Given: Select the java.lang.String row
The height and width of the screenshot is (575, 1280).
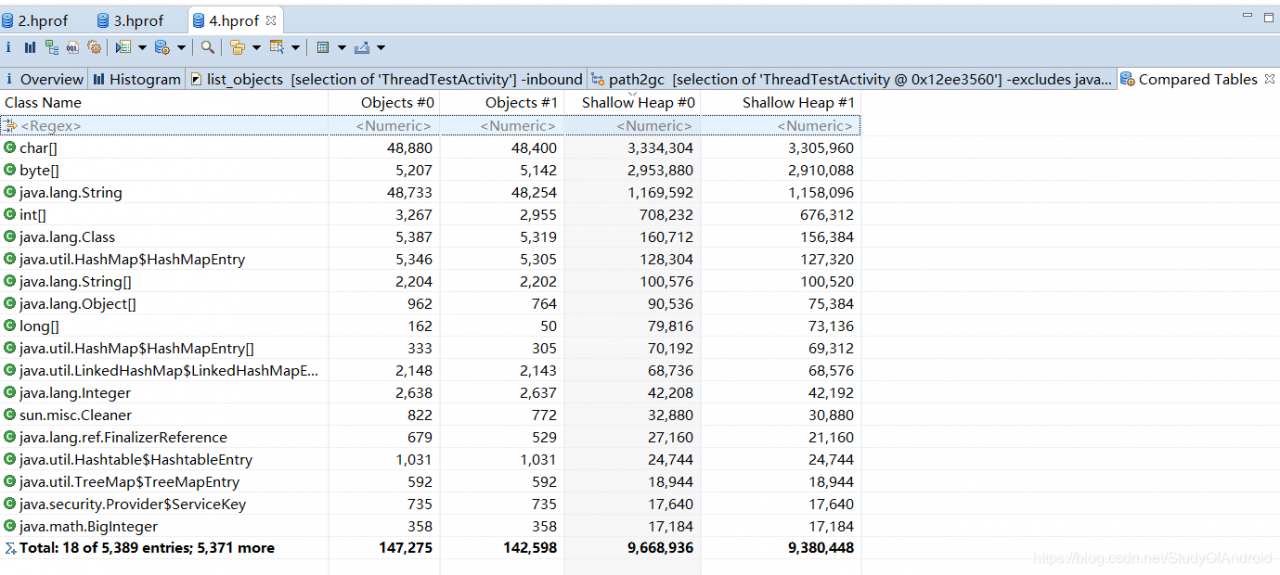Looking at the screenshot, I should point(71,192).
